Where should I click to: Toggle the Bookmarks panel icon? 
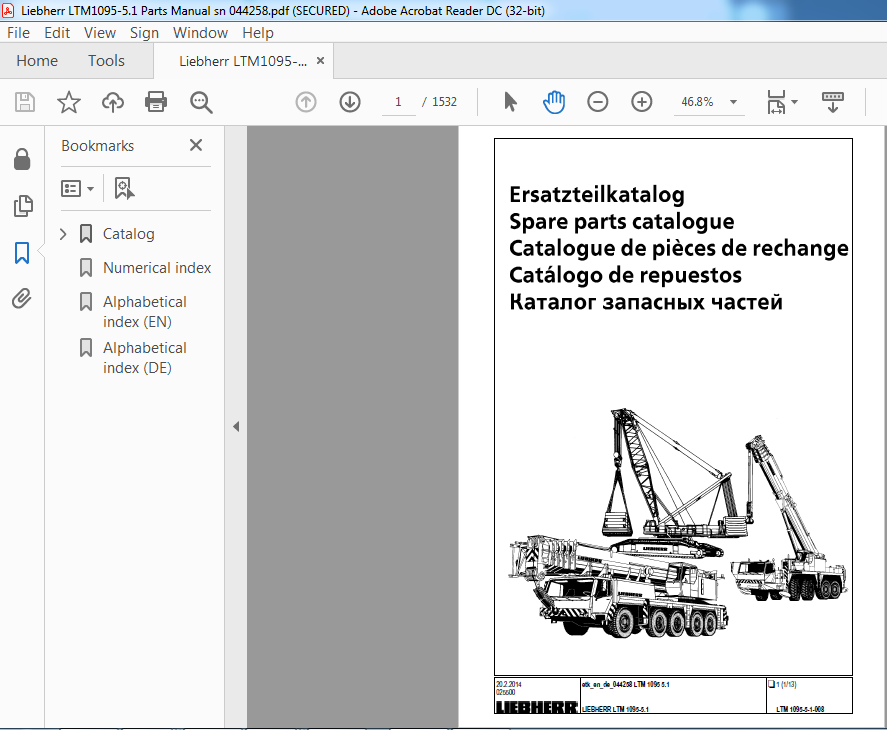coord(22,253)
